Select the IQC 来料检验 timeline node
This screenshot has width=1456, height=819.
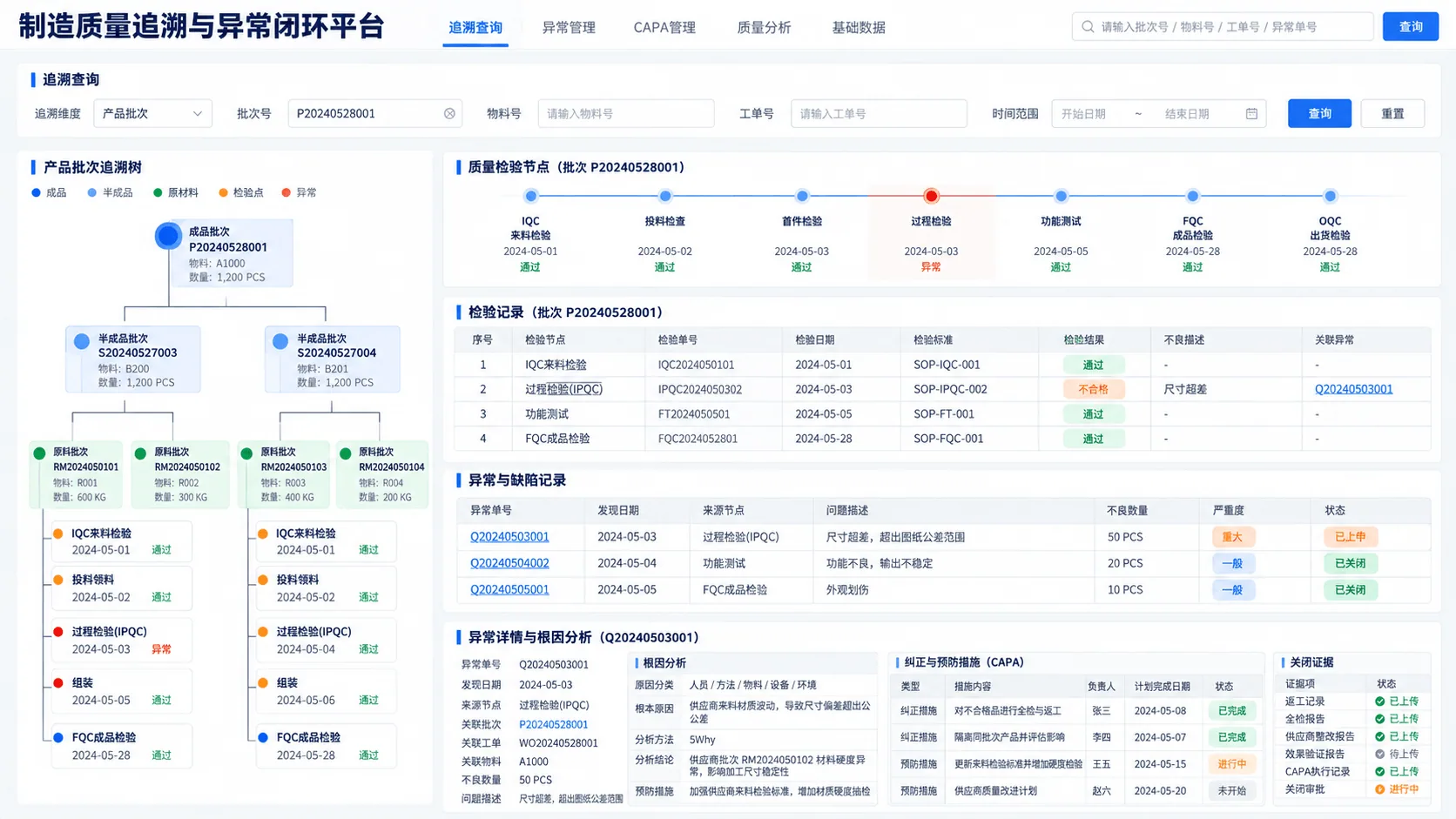530,196
